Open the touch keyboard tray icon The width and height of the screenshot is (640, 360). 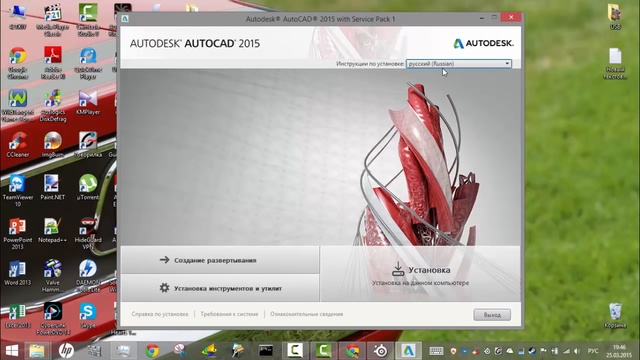pyautogui.click(x=436, y=351)
